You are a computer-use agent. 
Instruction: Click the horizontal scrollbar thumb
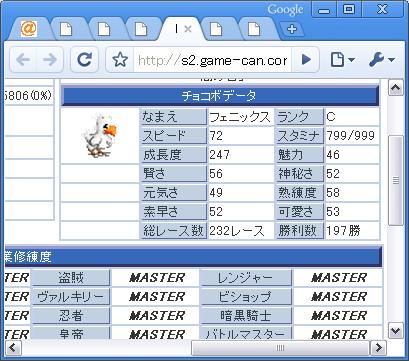point(280,348)
